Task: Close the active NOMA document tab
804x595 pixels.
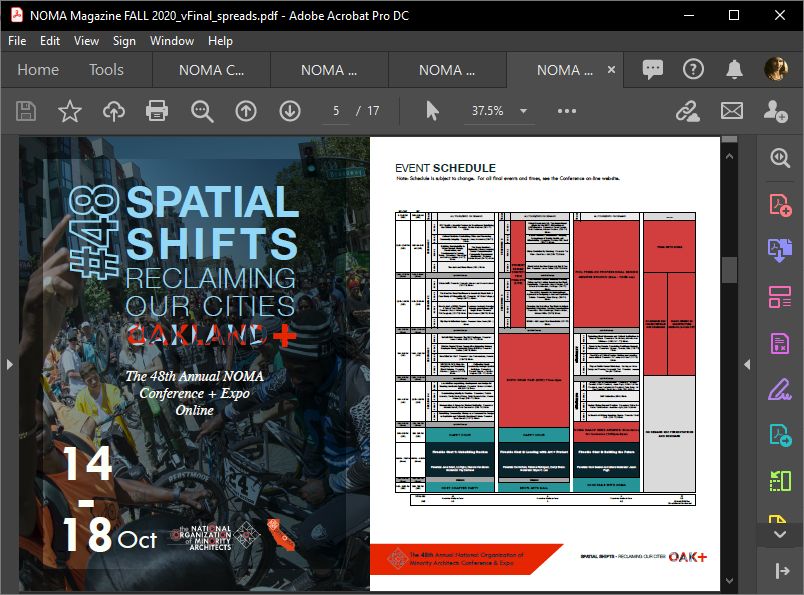Action: (x=611, y=70)
